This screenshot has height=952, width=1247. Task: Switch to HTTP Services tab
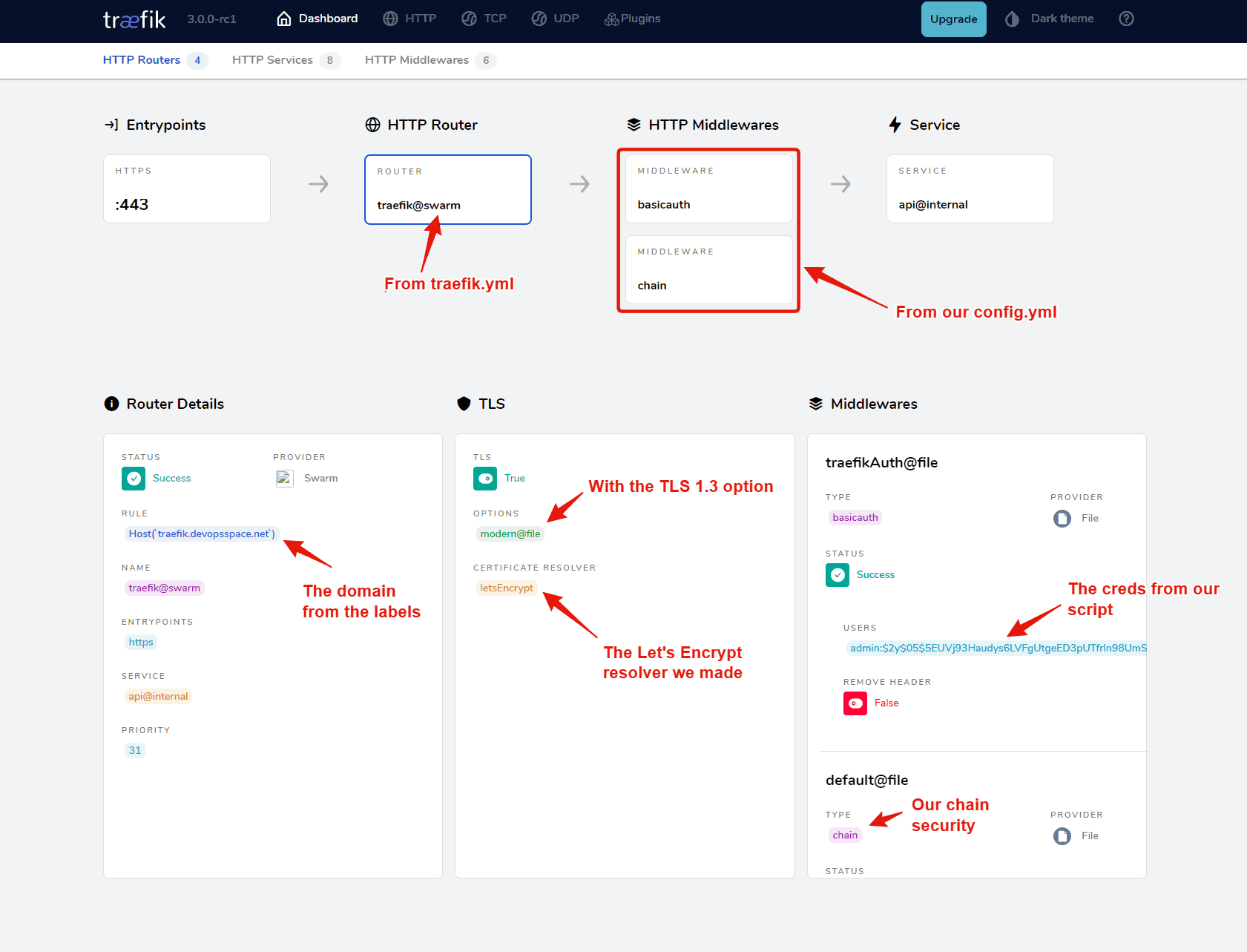pyautogui.click(x=286, y=60)
